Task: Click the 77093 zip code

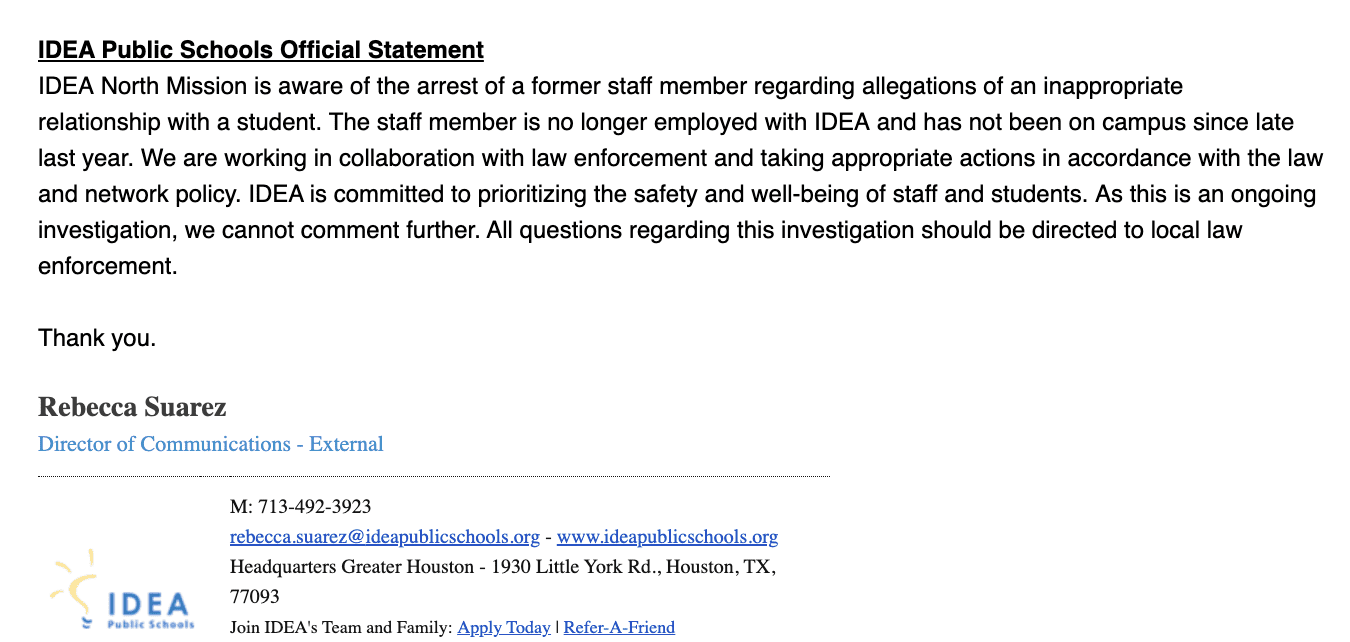Action: pyautogui.click(x=254, y=597)
